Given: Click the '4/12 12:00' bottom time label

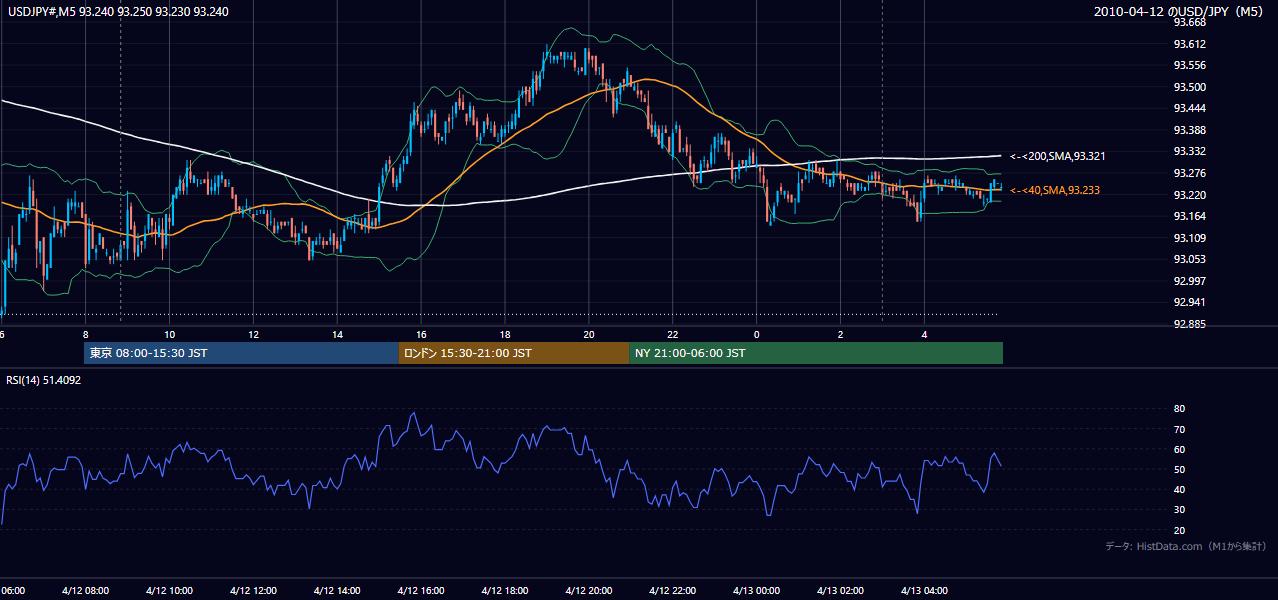Looking at the screenshot, I should pos(253,591).
